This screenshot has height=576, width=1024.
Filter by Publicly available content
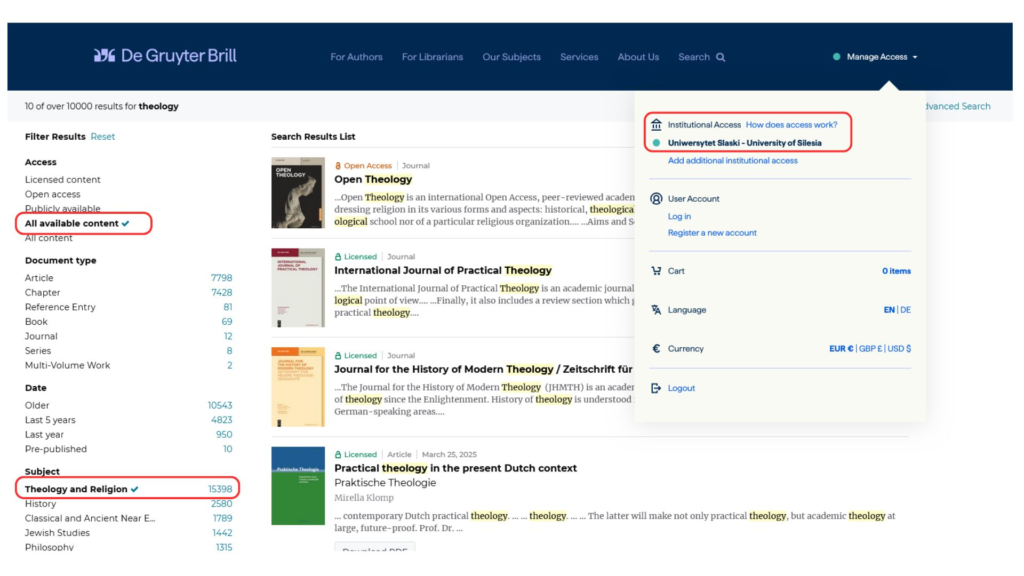click(63, 209)
